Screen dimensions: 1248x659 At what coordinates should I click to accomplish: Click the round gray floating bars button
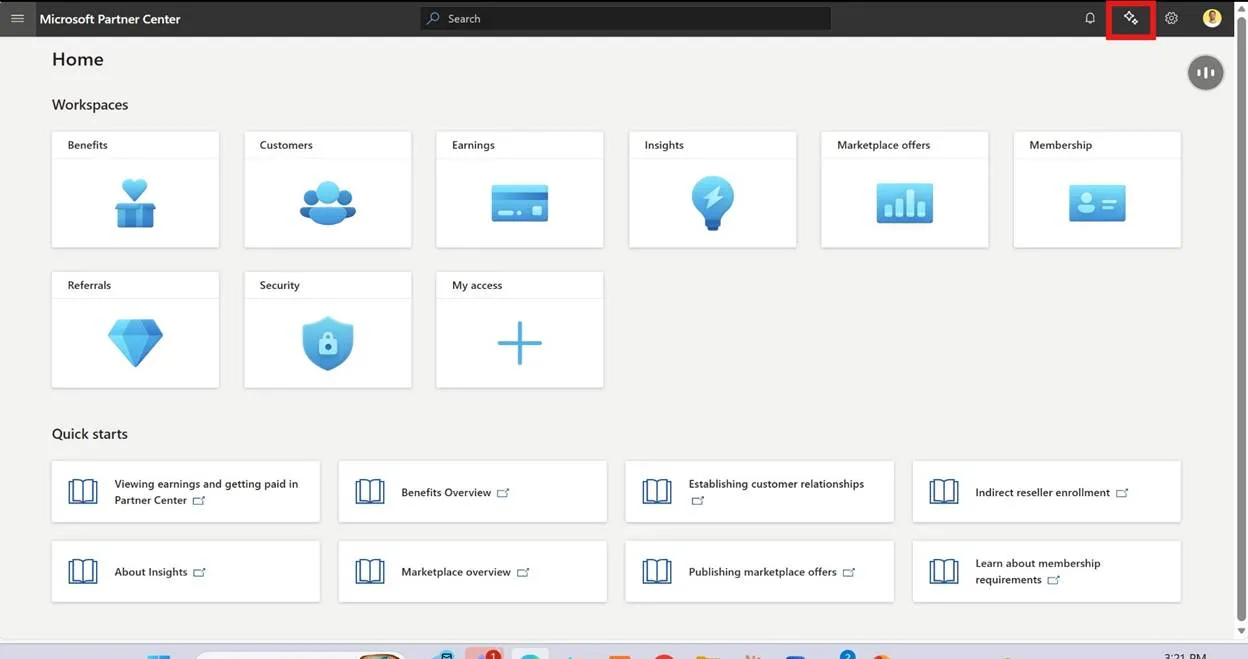[x=1206, y=73]
